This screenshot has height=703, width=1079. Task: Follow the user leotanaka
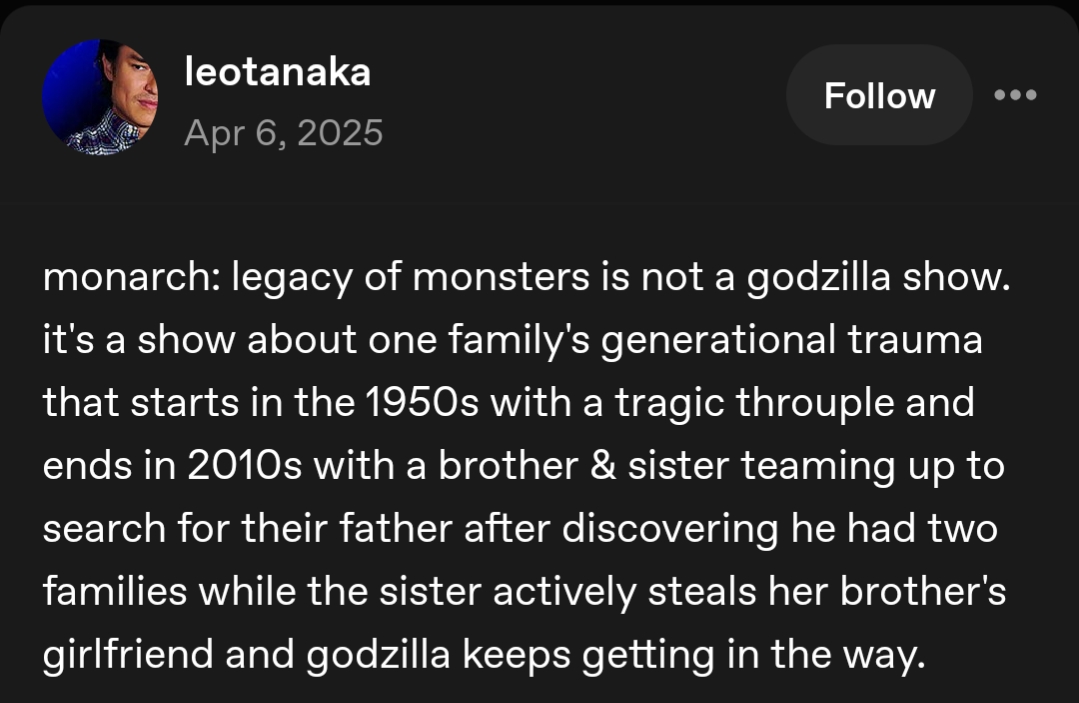click(879, 96)
